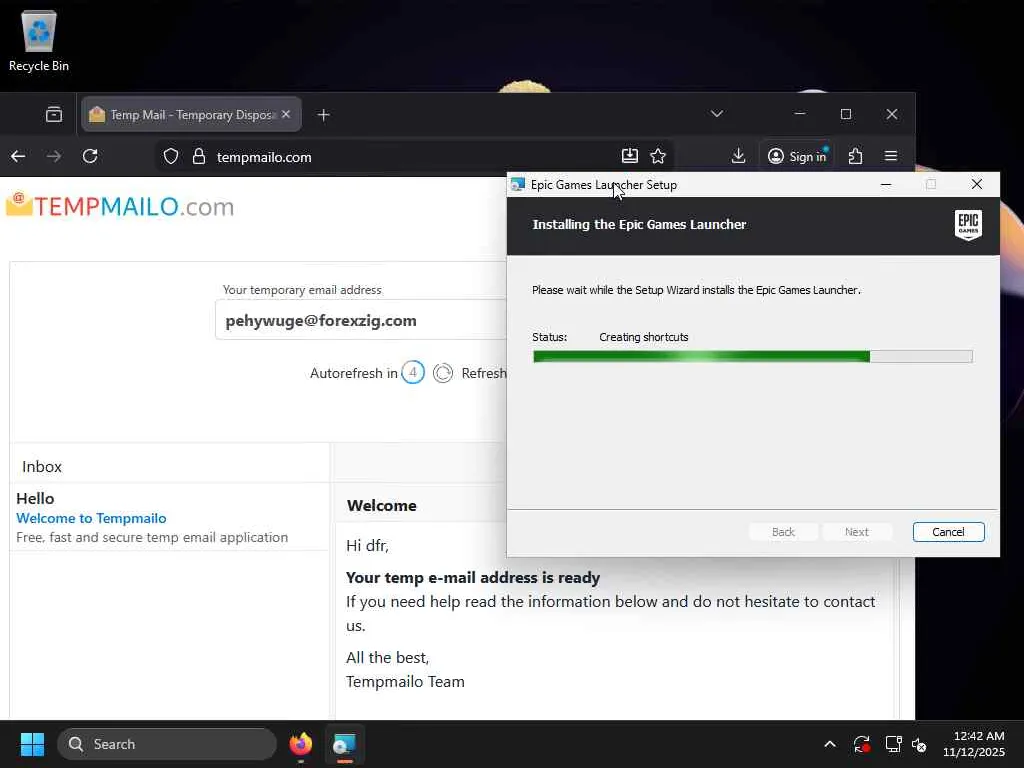Click the Creating shortcuts status text

[644, 337]
